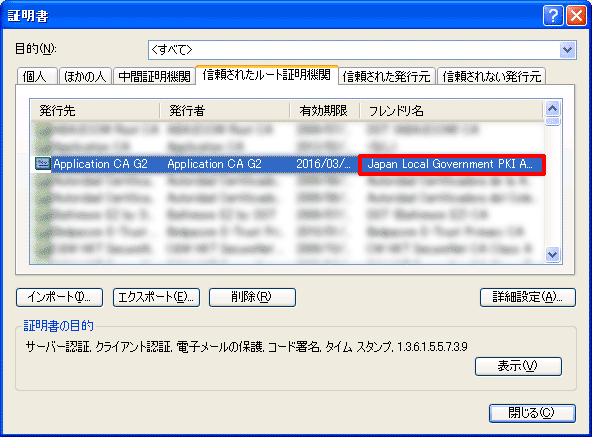Close the certificate dialog with the X

(x=577, y=16)
